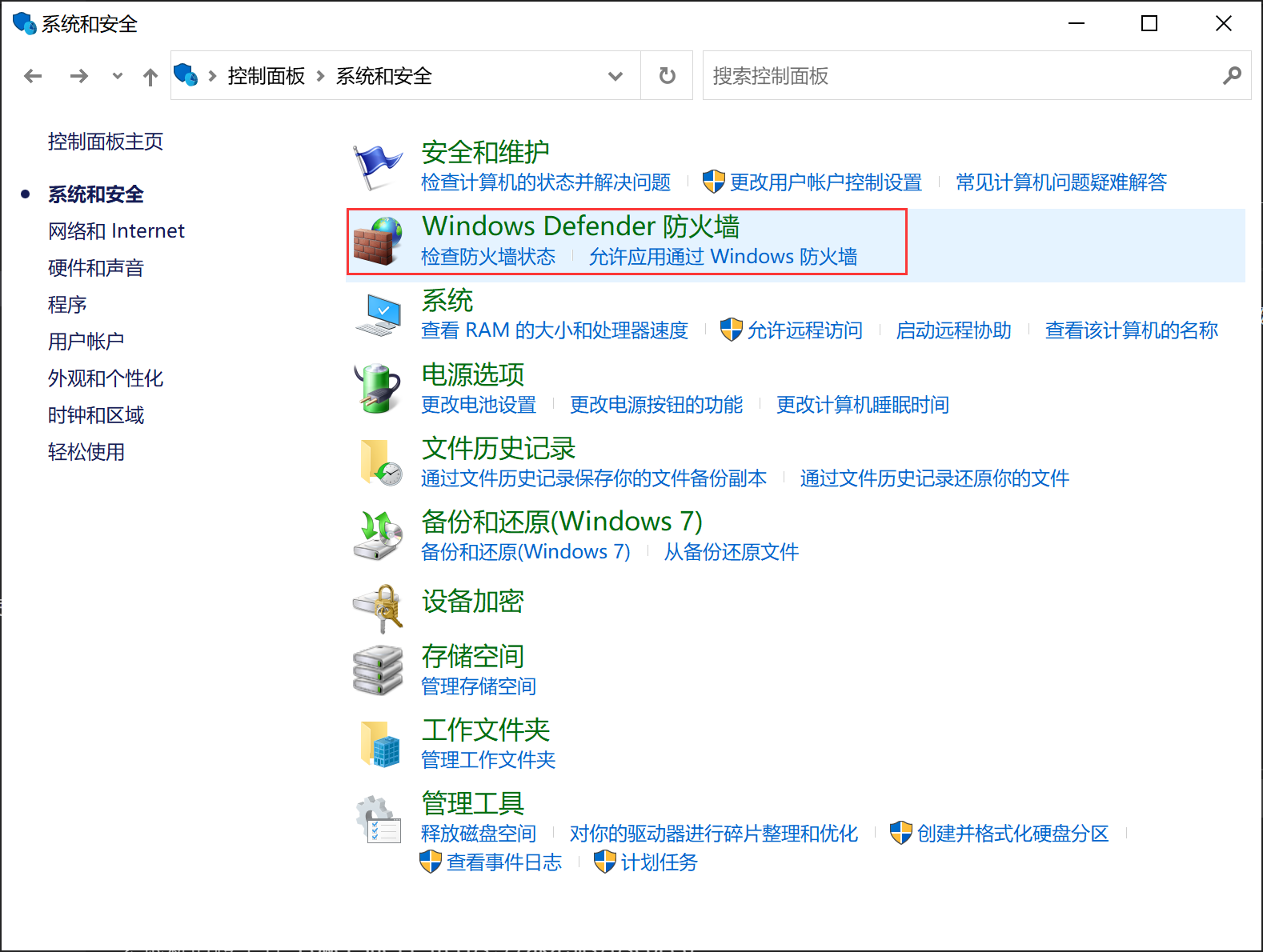Screen dimensions: 1263x952
Task: Click the Storage Spaces stacked drives icon
Action: (x=378, y=670)
